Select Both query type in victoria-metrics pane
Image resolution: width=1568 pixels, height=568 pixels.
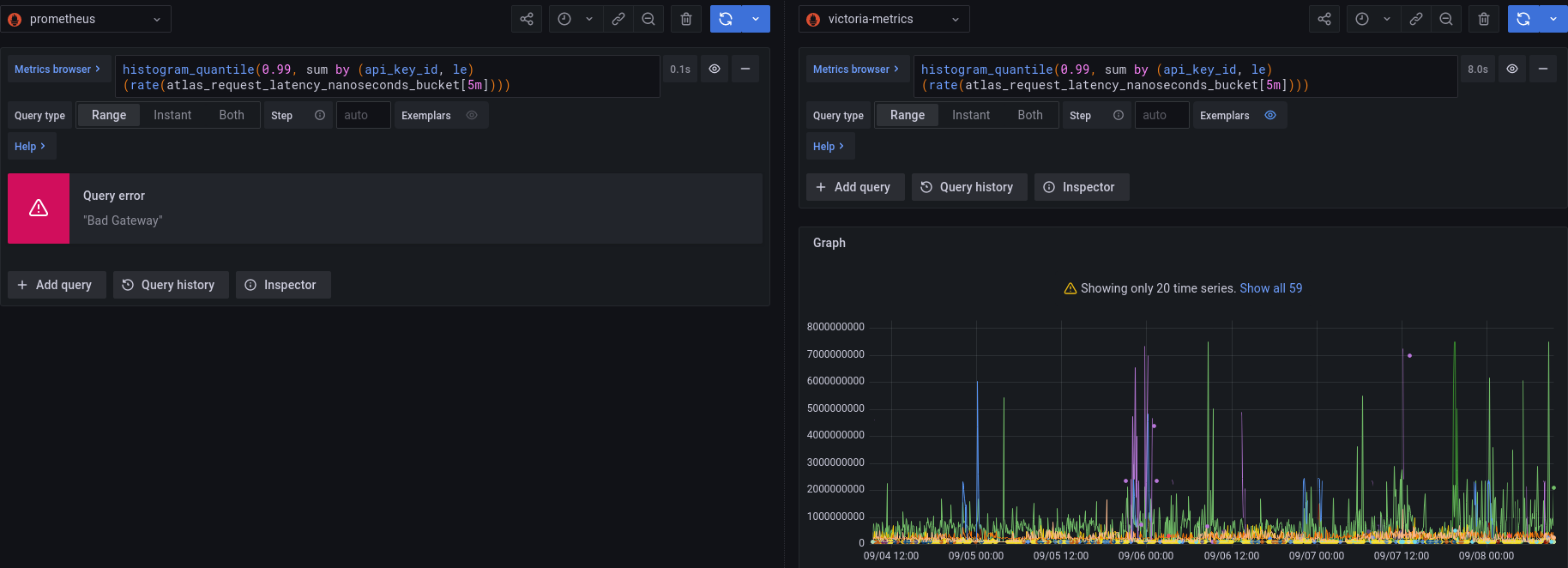click(x=1030, y=115)
